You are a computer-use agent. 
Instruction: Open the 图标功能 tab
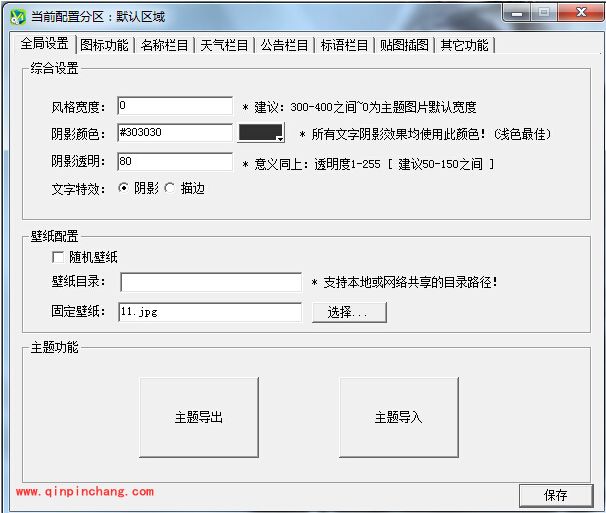tap(104, 45)
